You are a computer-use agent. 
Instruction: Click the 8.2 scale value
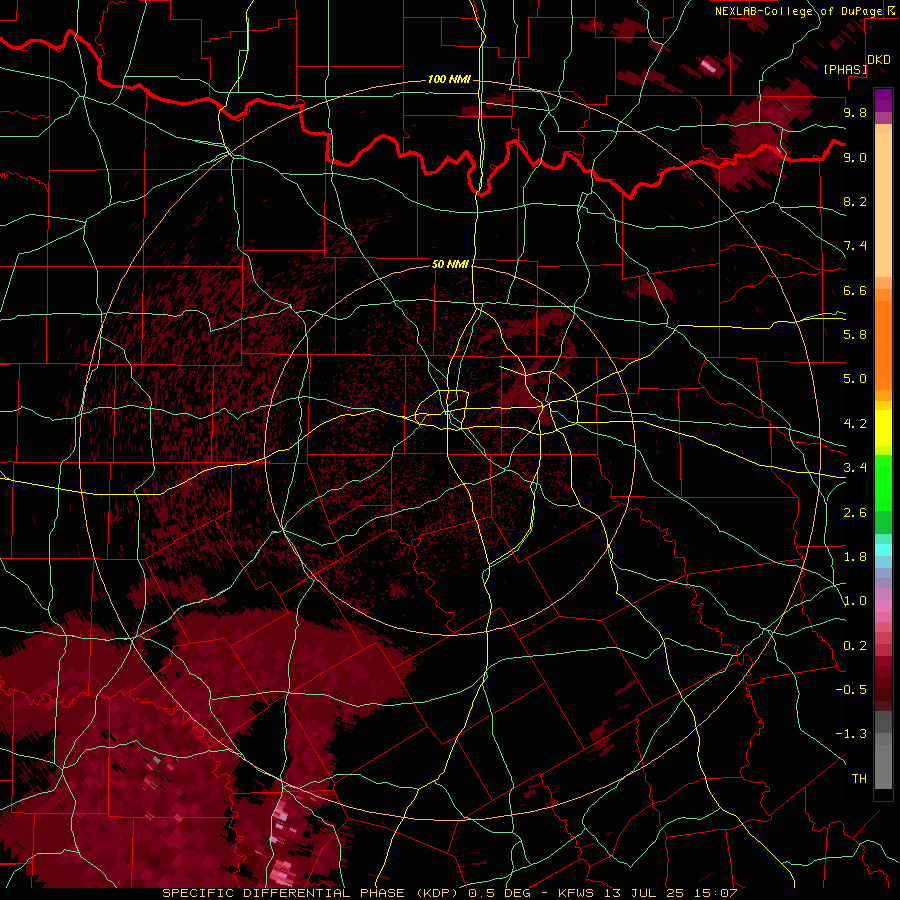pyautogui.click(x=855, y=201)
